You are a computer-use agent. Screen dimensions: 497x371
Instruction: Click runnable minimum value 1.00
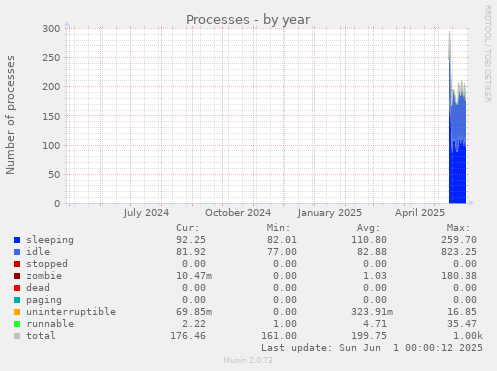(285, 324)
